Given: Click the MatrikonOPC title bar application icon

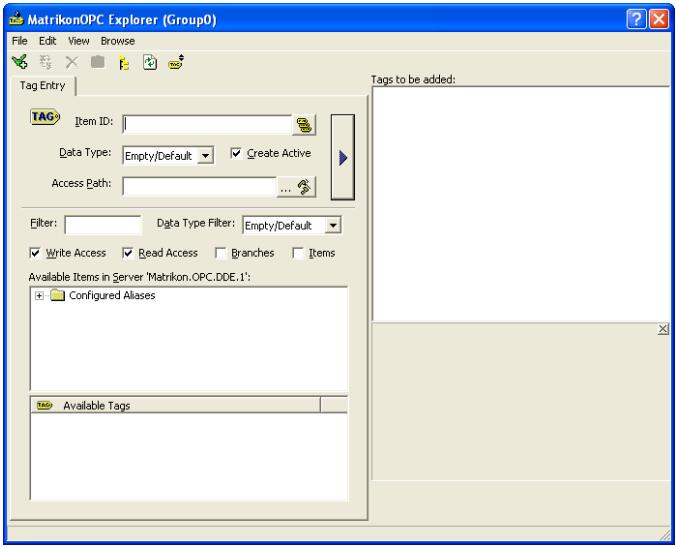Looking at the screenshot, I should 16,19.
